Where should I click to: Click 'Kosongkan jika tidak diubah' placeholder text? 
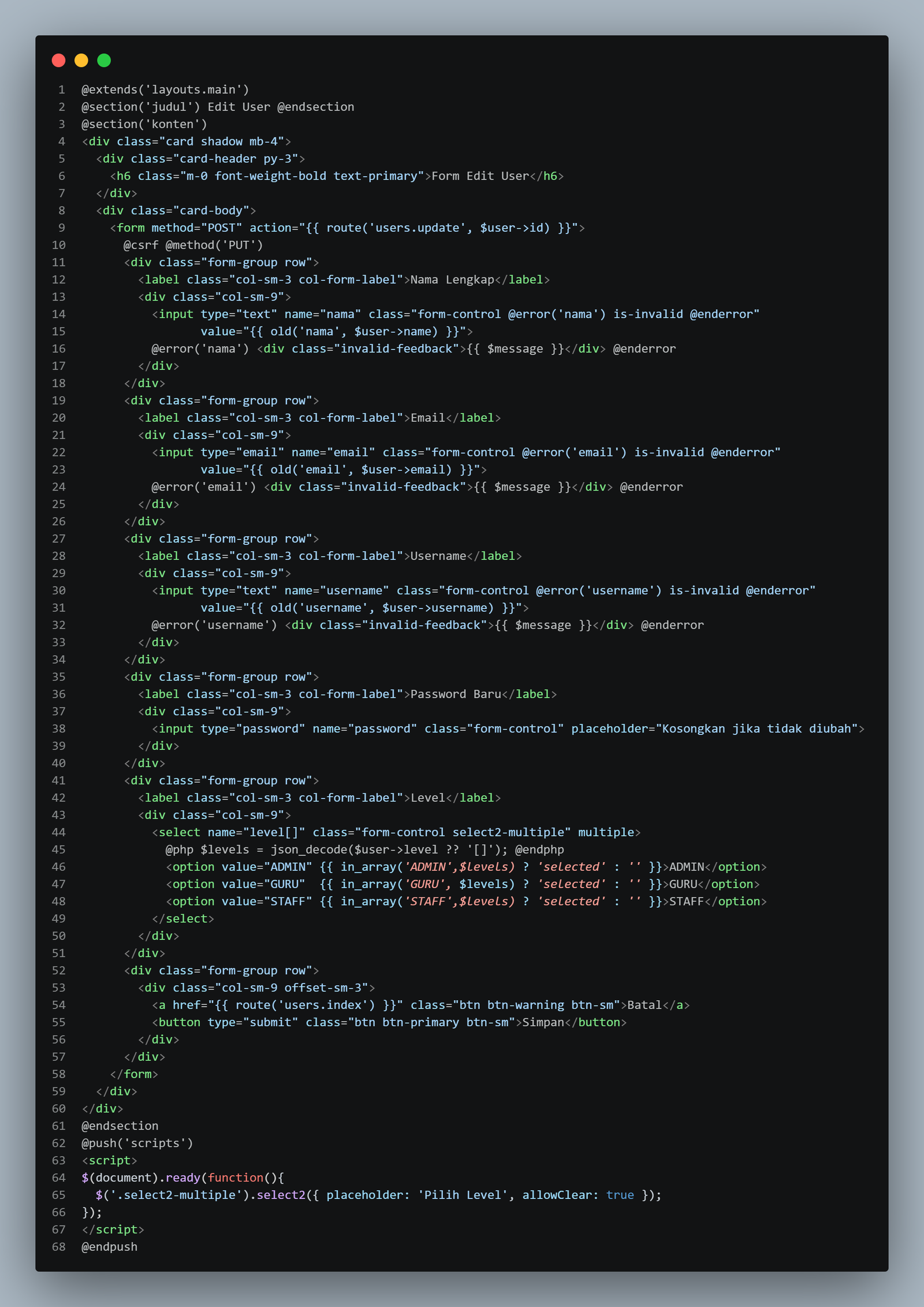pos(757,729)
